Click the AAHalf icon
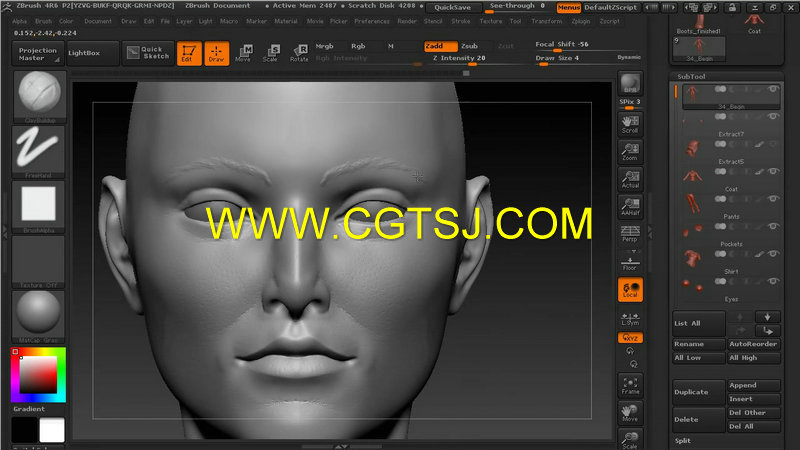This screenshot has width=800, height=450. (630, 207)
